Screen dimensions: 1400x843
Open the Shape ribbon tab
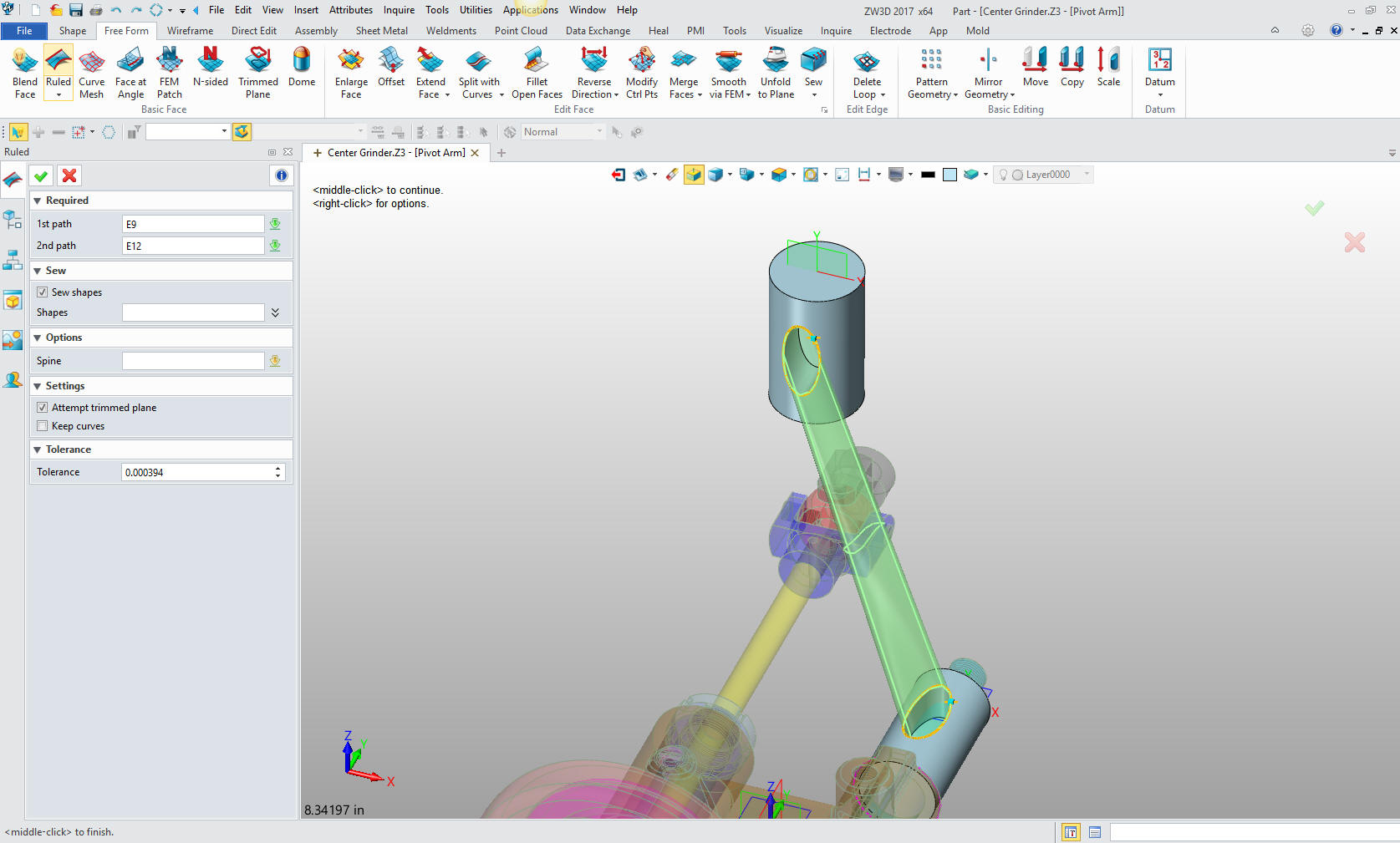click(x=73, y=31)
